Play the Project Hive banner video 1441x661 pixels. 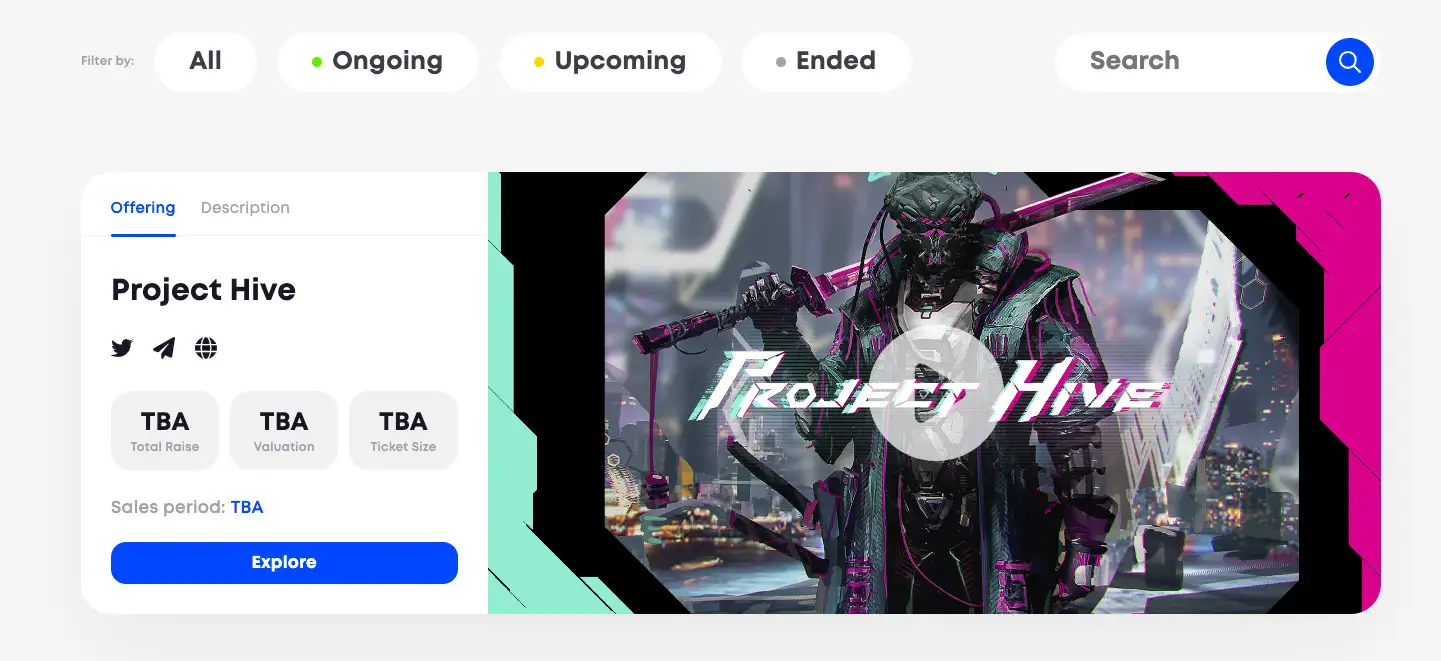click(934, 393)
